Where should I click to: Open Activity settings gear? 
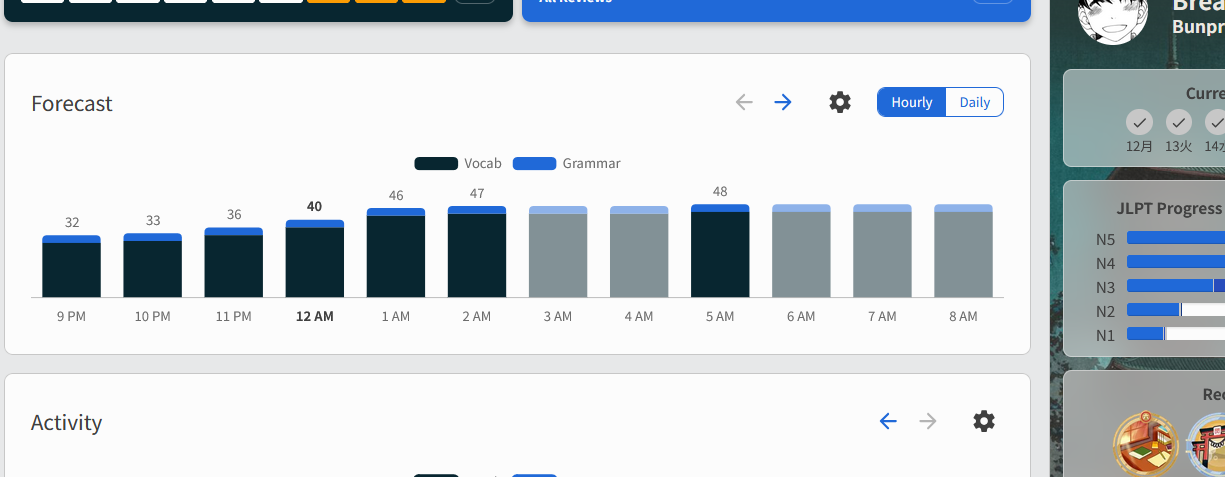[x=984, y=421]
